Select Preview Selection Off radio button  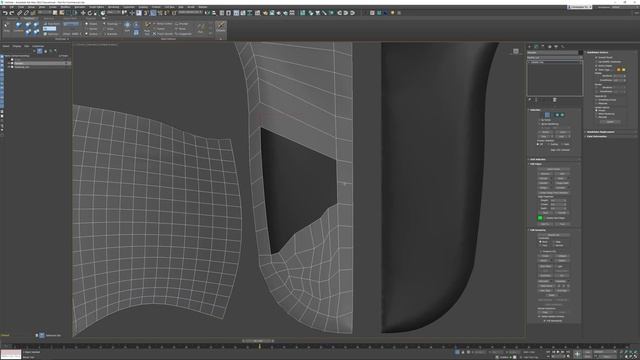538,144
